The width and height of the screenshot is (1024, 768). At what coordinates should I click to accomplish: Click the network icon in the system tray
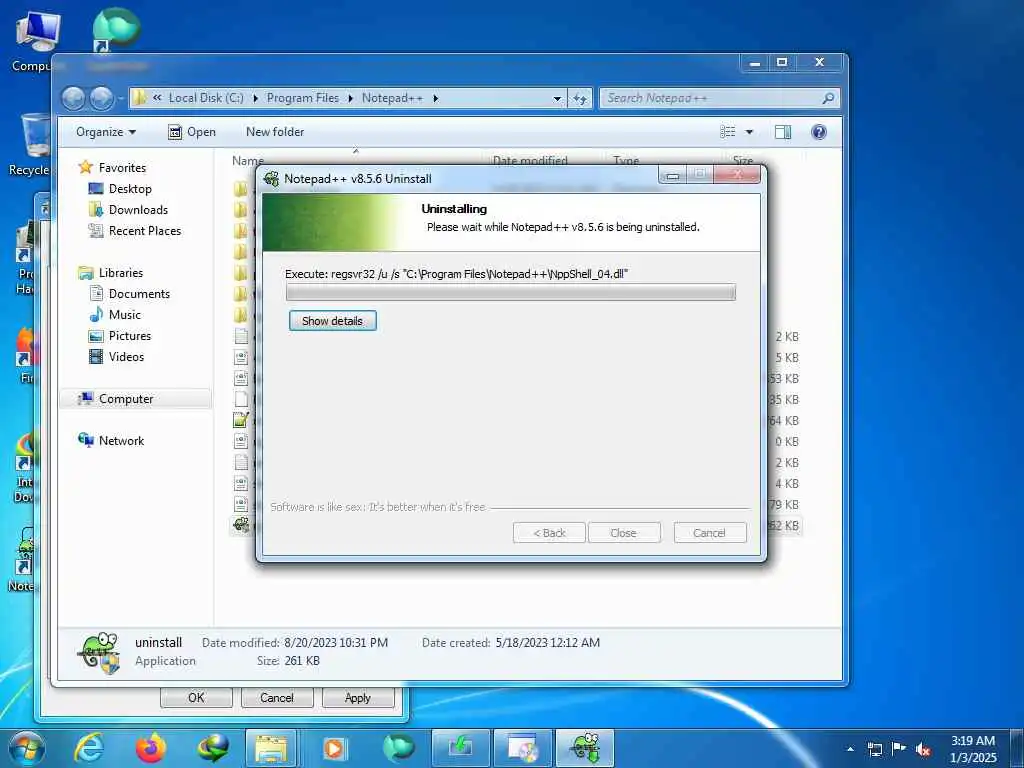(874, 749)
